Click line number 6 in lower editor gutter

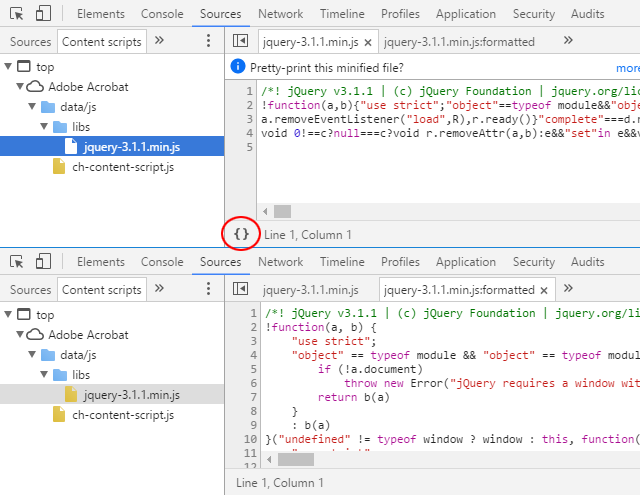click(253, 383)
